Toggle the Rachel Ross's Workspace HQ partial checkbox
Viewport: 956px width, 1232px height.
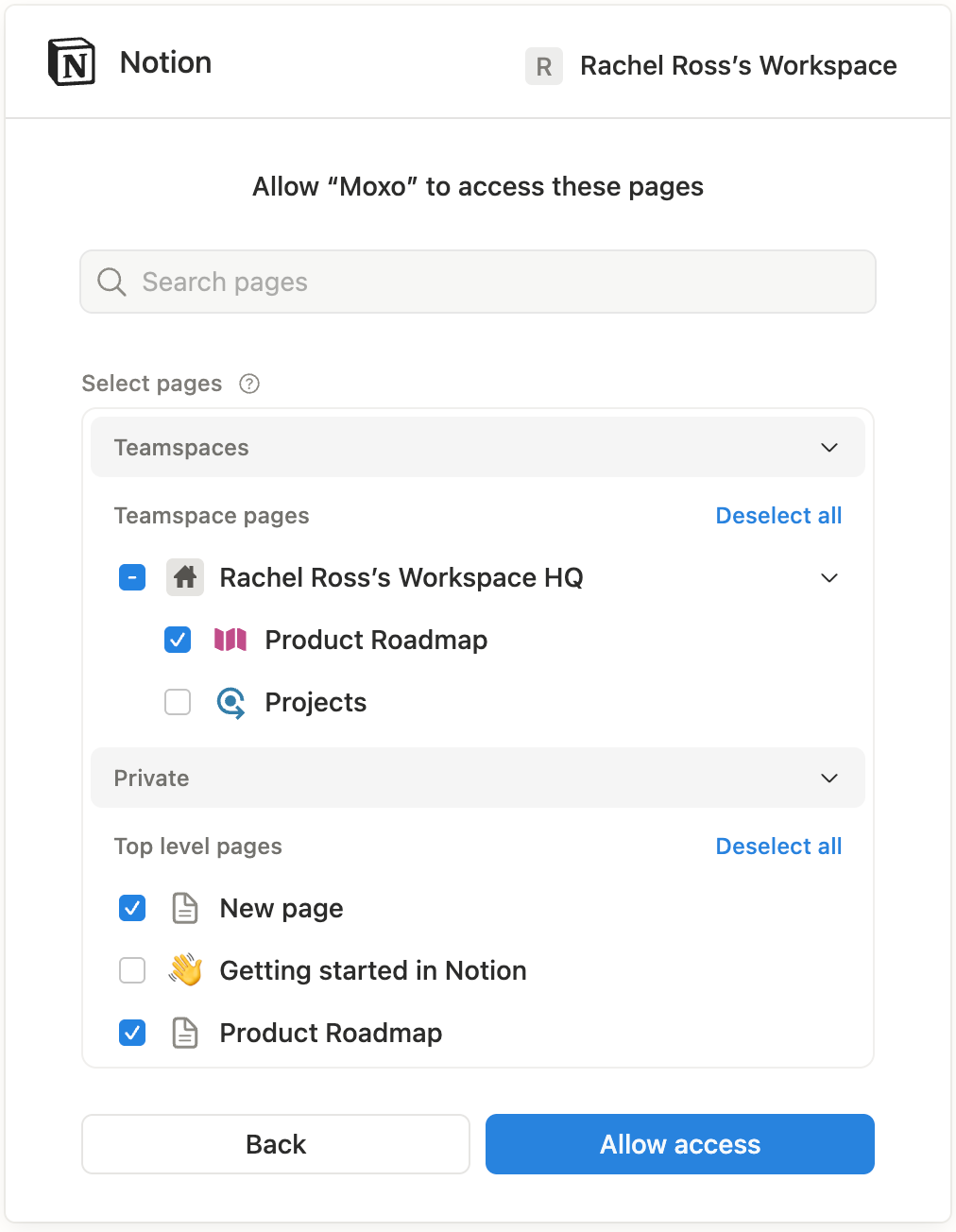click(x=132, y=577)
